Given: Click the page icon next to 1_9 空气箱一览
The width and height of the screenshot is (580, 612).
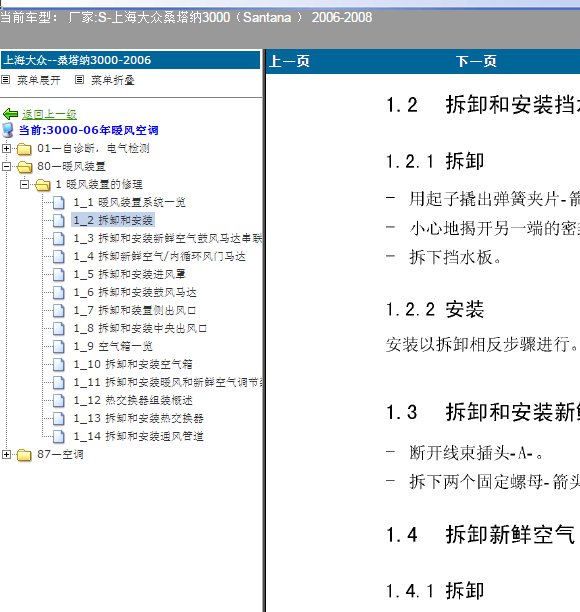Looking at the screenshot, I should 59,346.
